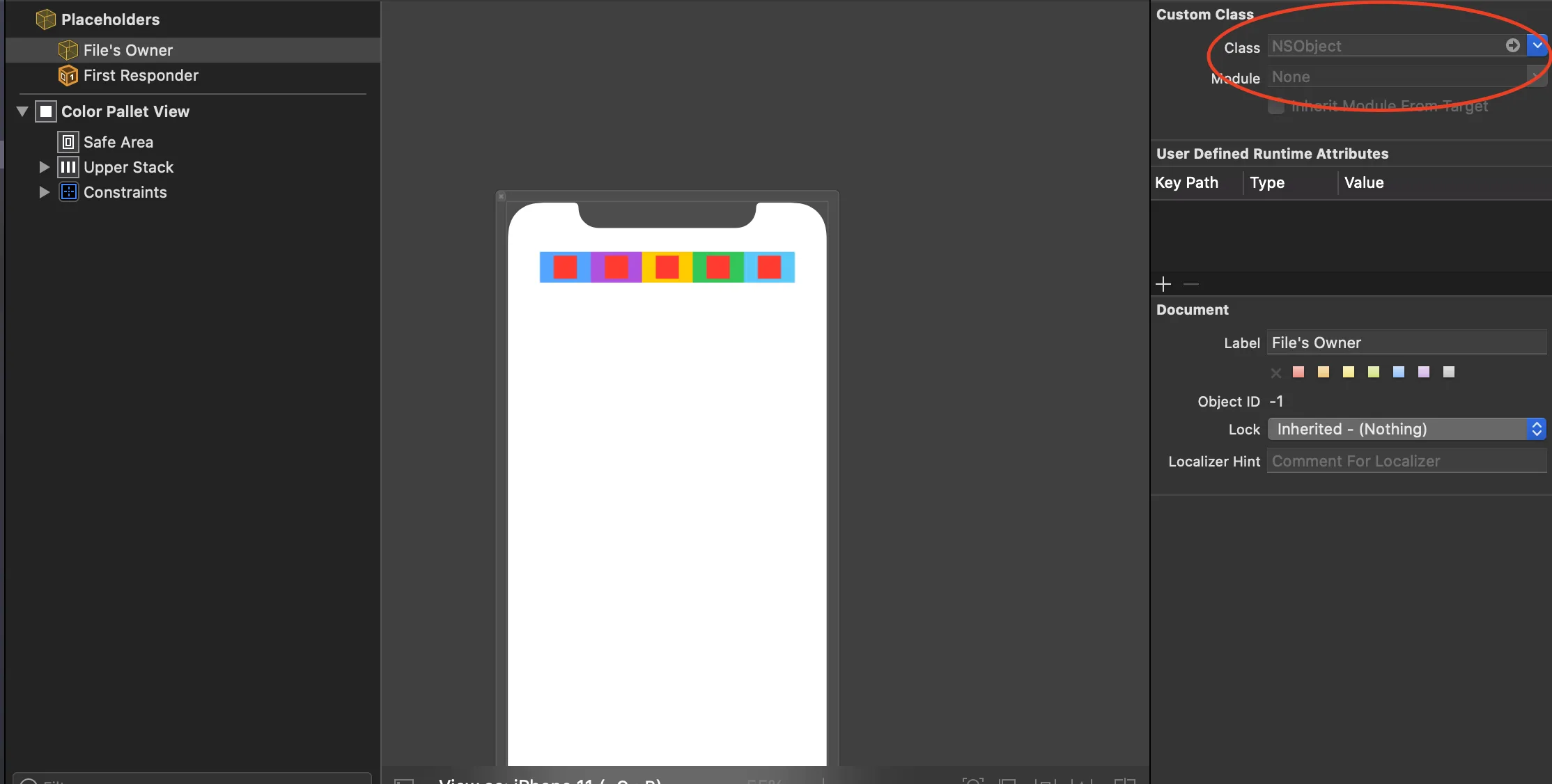Image resolution: width=1552 pixels, height=784 pixels.
Task: Click the jump-to-class arrow in Class field
Action: tap(1512, 46)
